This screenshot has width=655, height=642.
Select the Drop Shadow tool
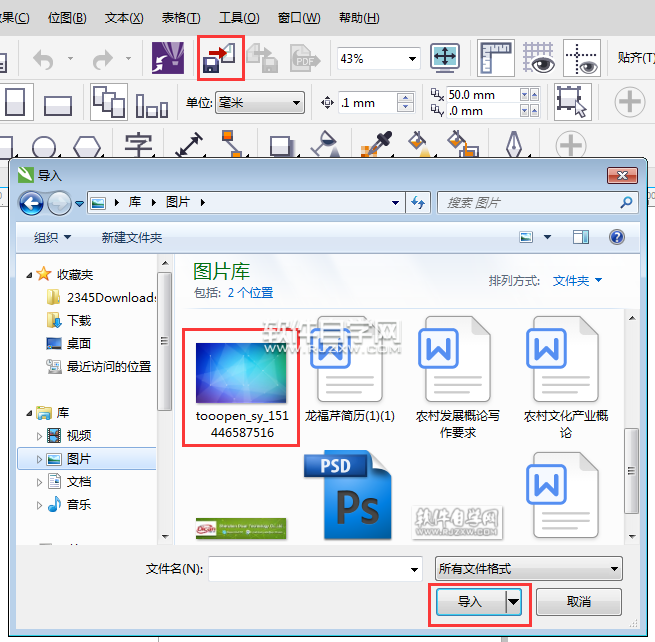point(282,147)
